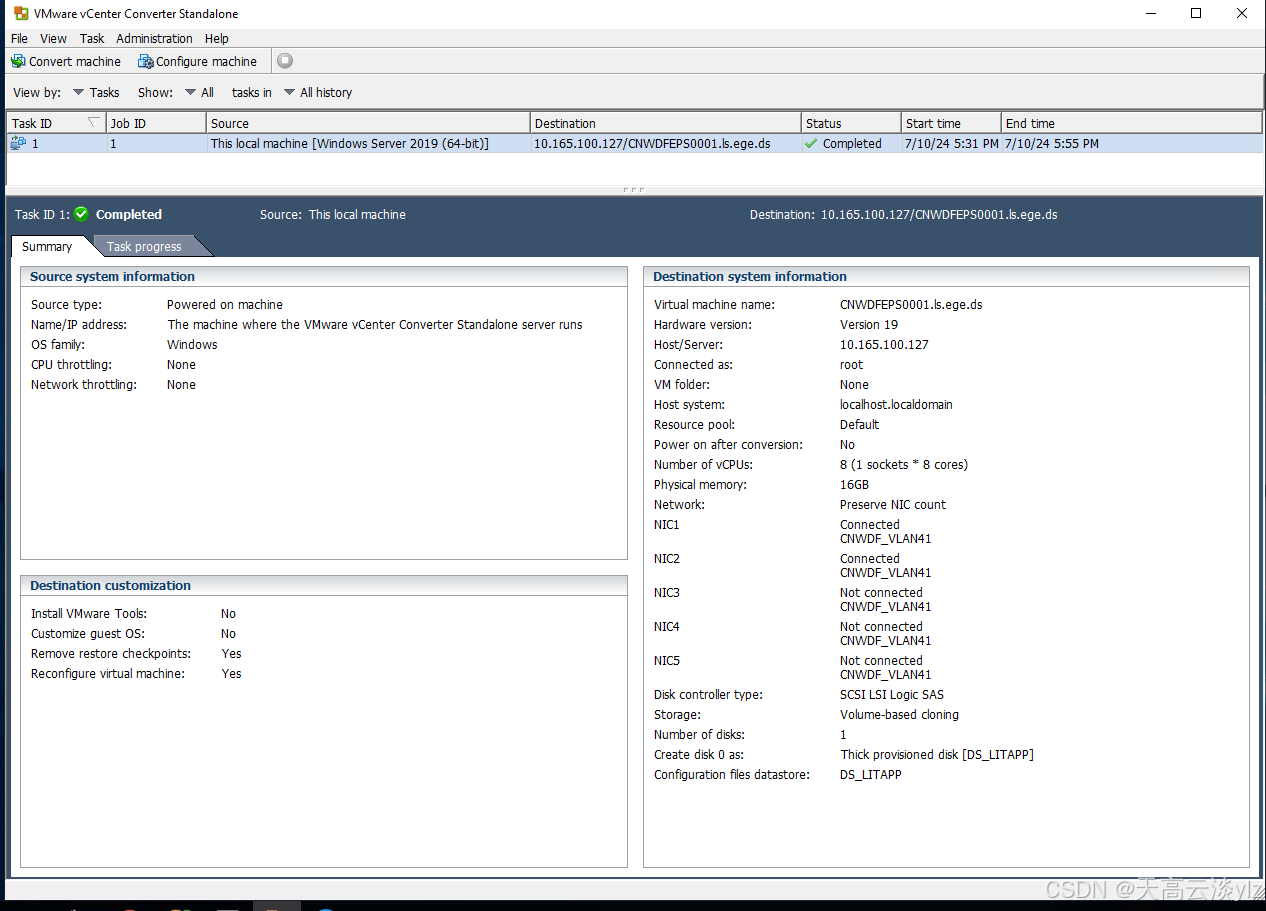Click the Job ID column header
This screenshot has width=1266, height=911.
[156, 123]
